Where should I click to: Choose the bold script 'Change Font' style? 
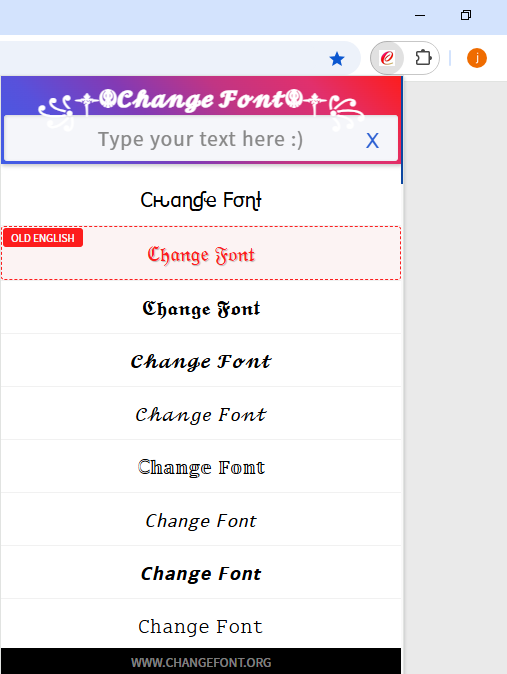(x=201, y=361)
